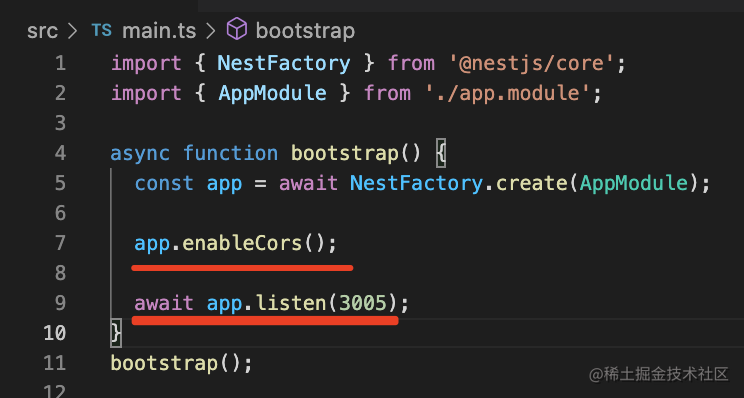Image resolution: width=744 pixels, height=398 pixels.
Task: Click the opening brace on line 4
Action: click(x=441, y=154)
